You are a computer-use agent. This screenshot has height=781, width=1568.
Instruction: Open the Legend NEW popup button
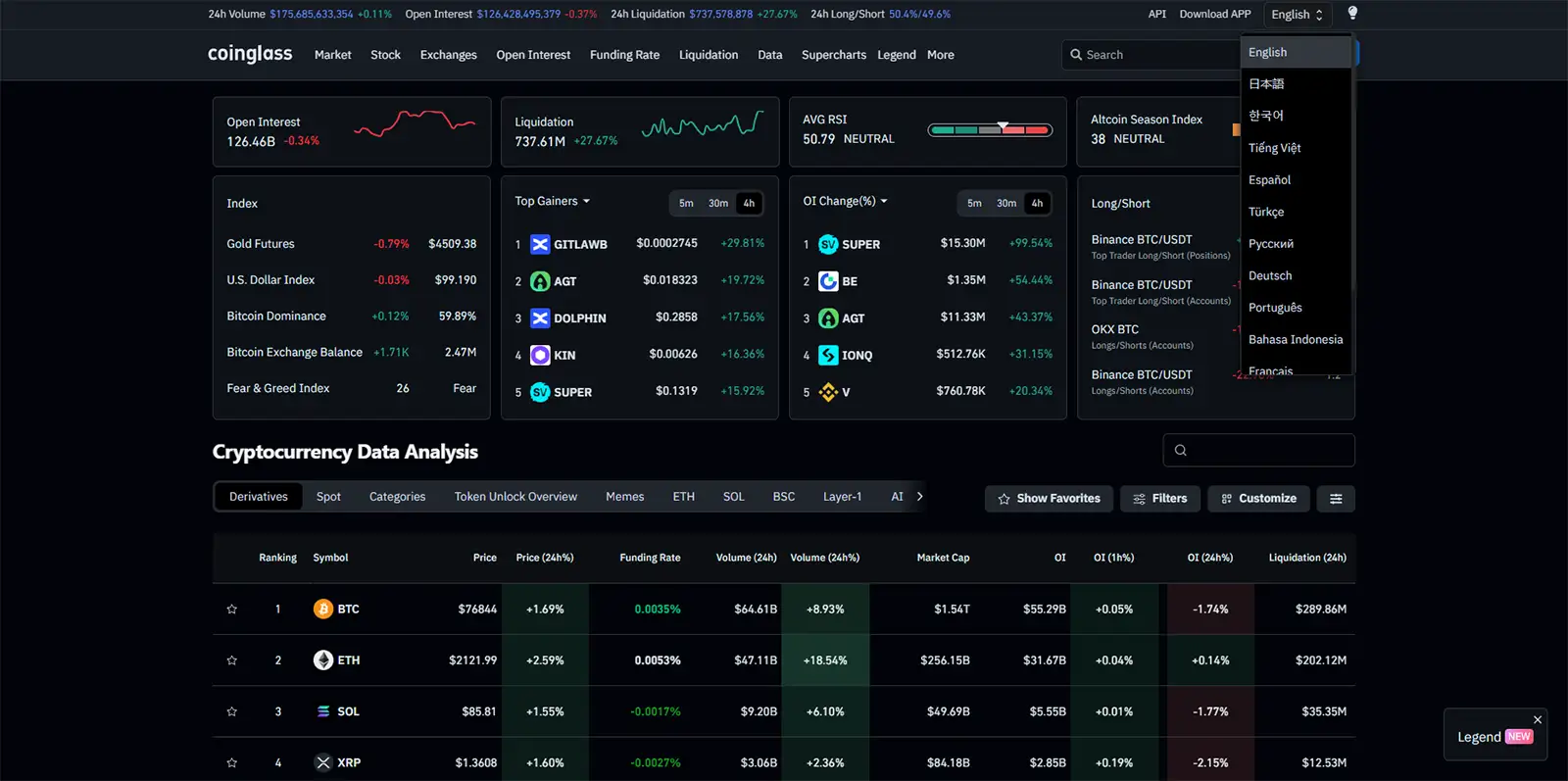[x=1495, y=737]
